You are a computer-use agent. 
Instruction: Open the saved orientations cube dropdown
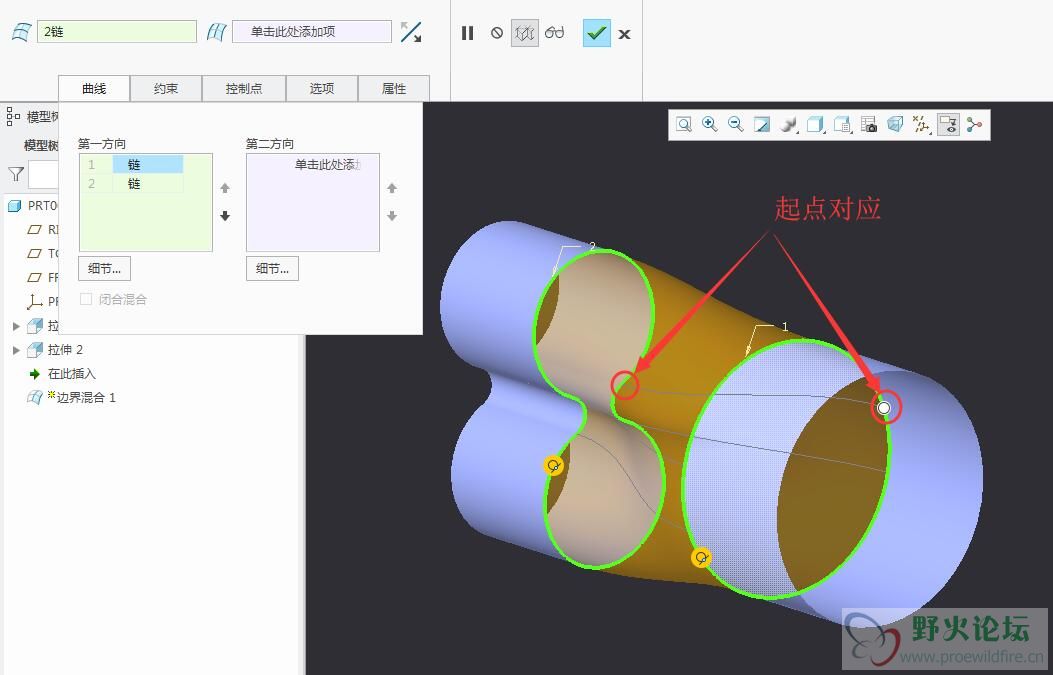click(815, 124)
